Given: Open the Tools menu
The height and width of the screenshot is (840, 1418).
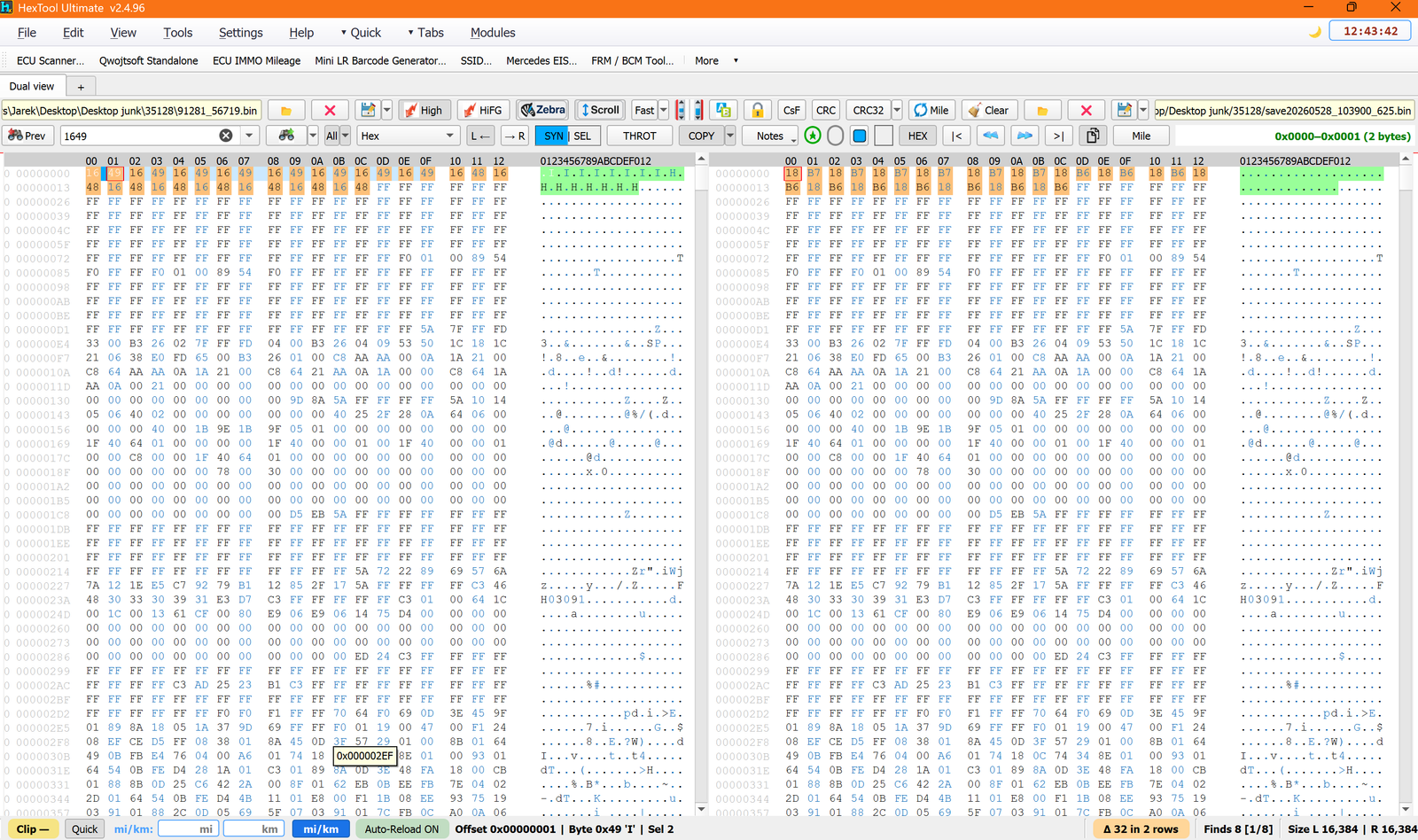Looking at the screenshot, I should [178, 33].
